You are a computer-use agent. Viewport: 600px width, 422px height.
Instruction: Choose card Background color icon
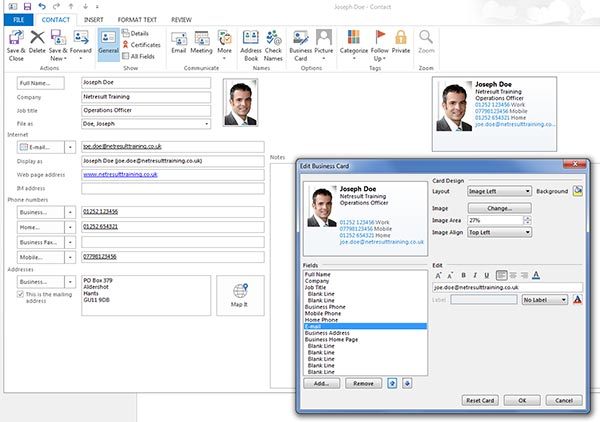[577, 191]
